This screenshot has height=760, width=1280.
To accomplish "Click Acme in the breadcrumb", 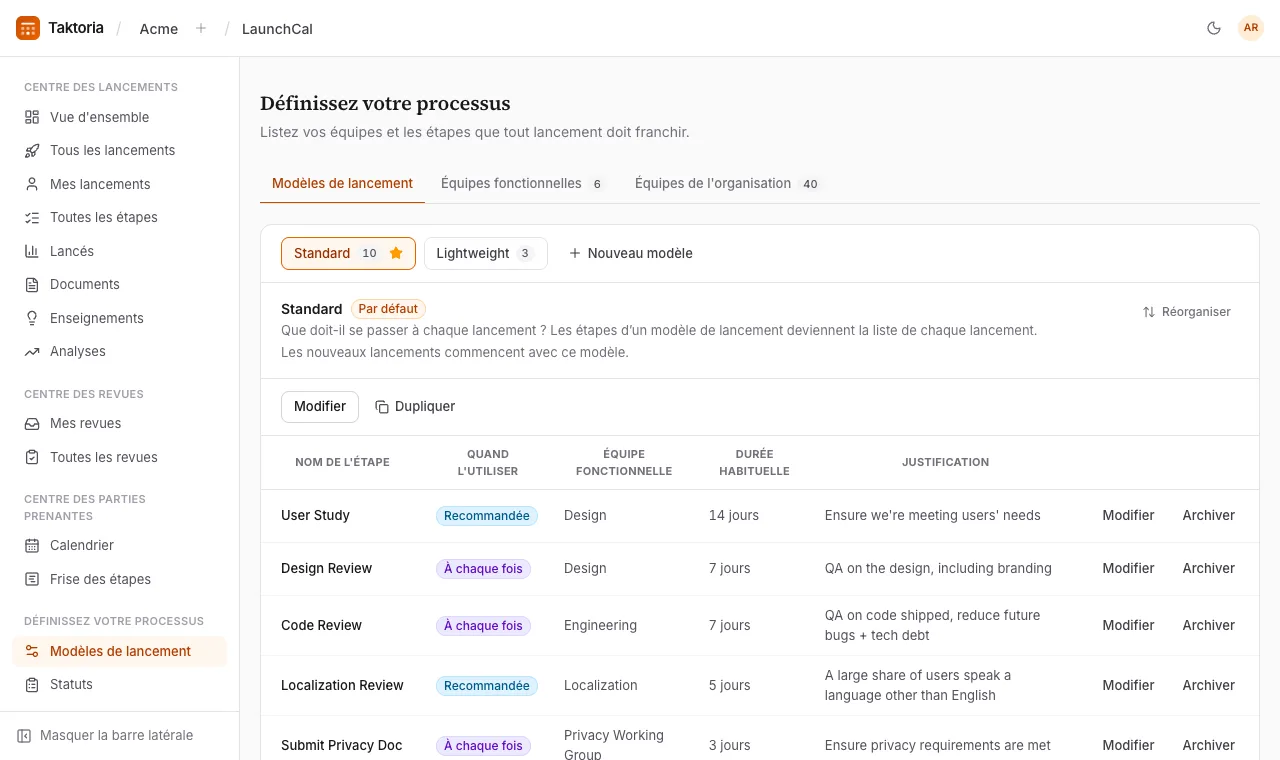I will coord(159,29).
